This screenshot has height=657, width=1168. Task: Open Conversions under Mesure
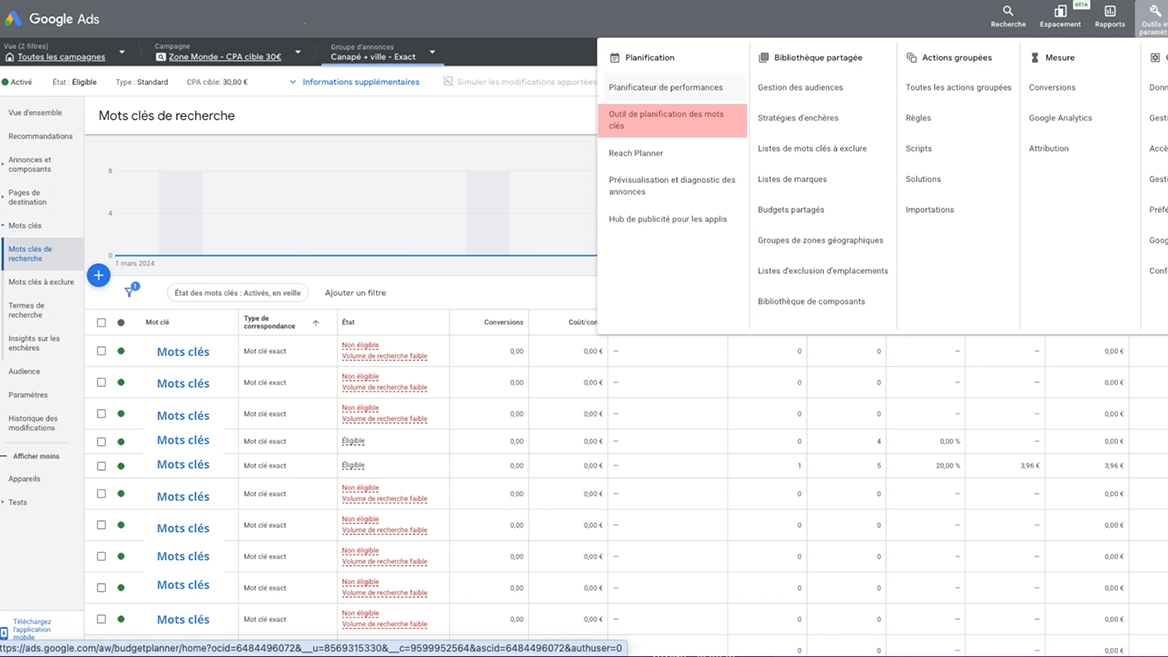(1052, 87)
